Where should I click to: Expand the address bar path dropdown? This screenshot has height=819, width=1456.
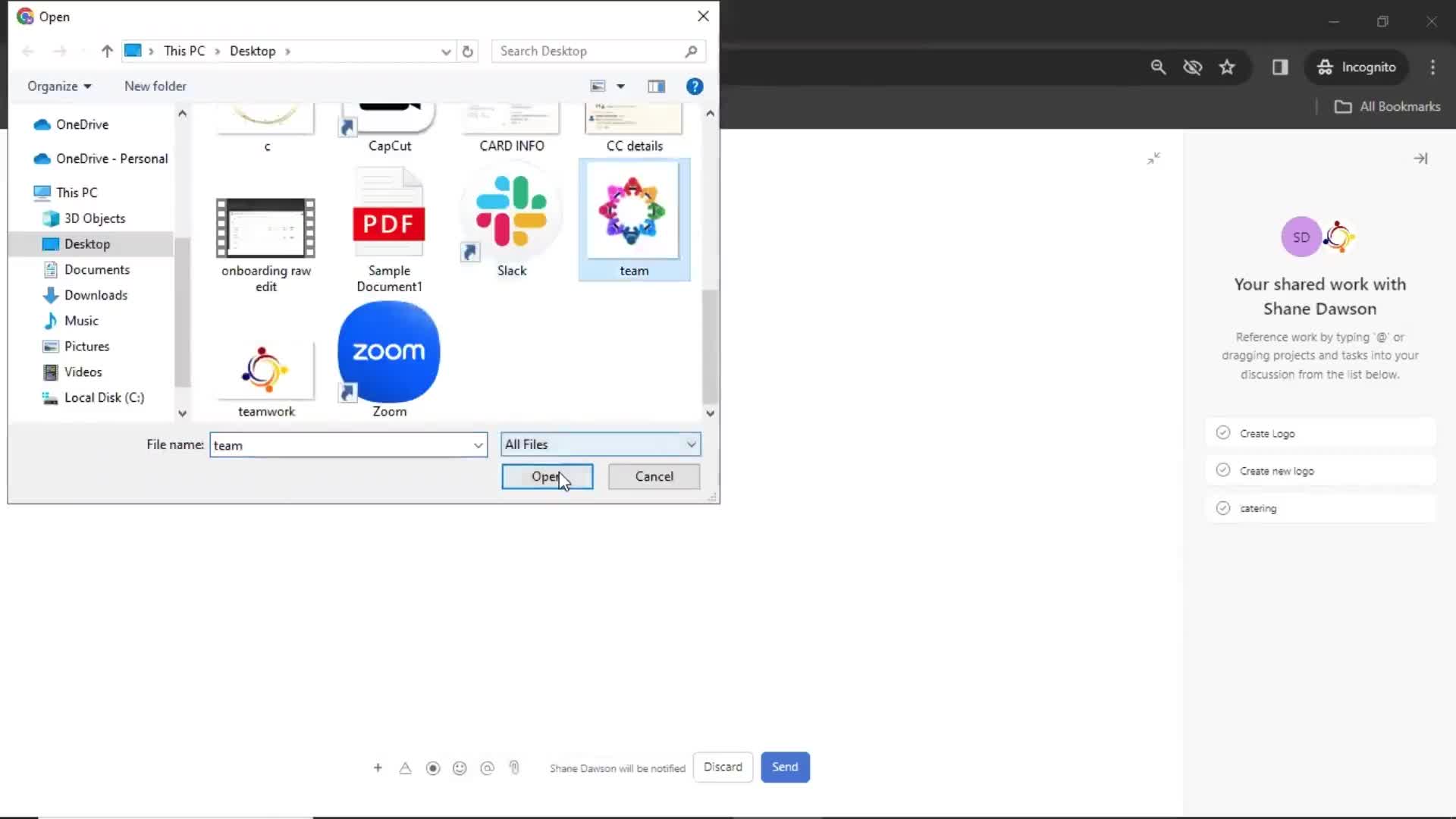pyautogui.click(x=446, y=51)
